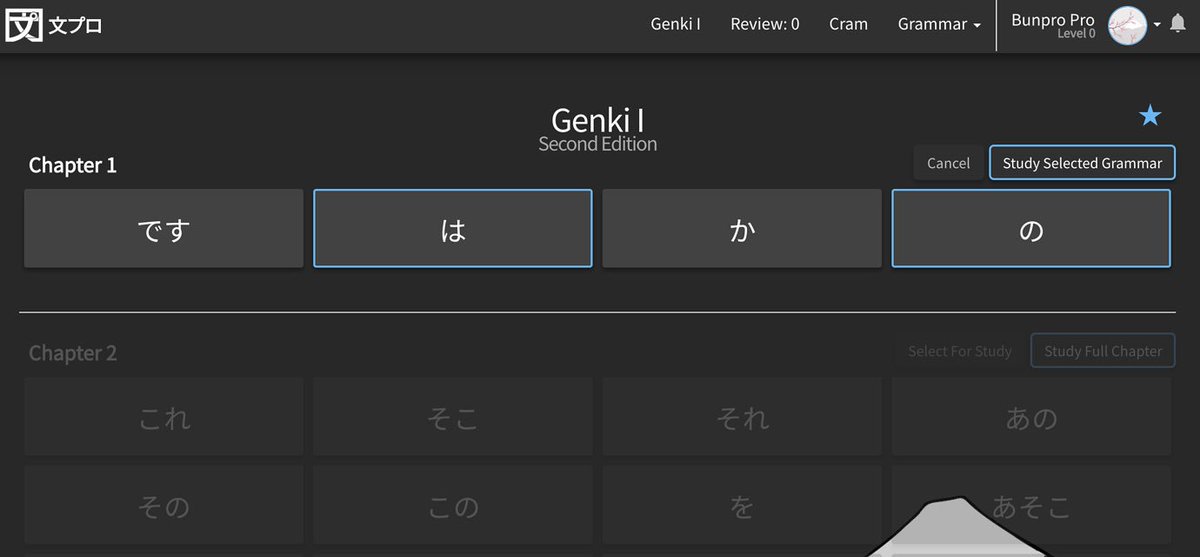
Task: Open the これ grammar tile
Action: 164,417
